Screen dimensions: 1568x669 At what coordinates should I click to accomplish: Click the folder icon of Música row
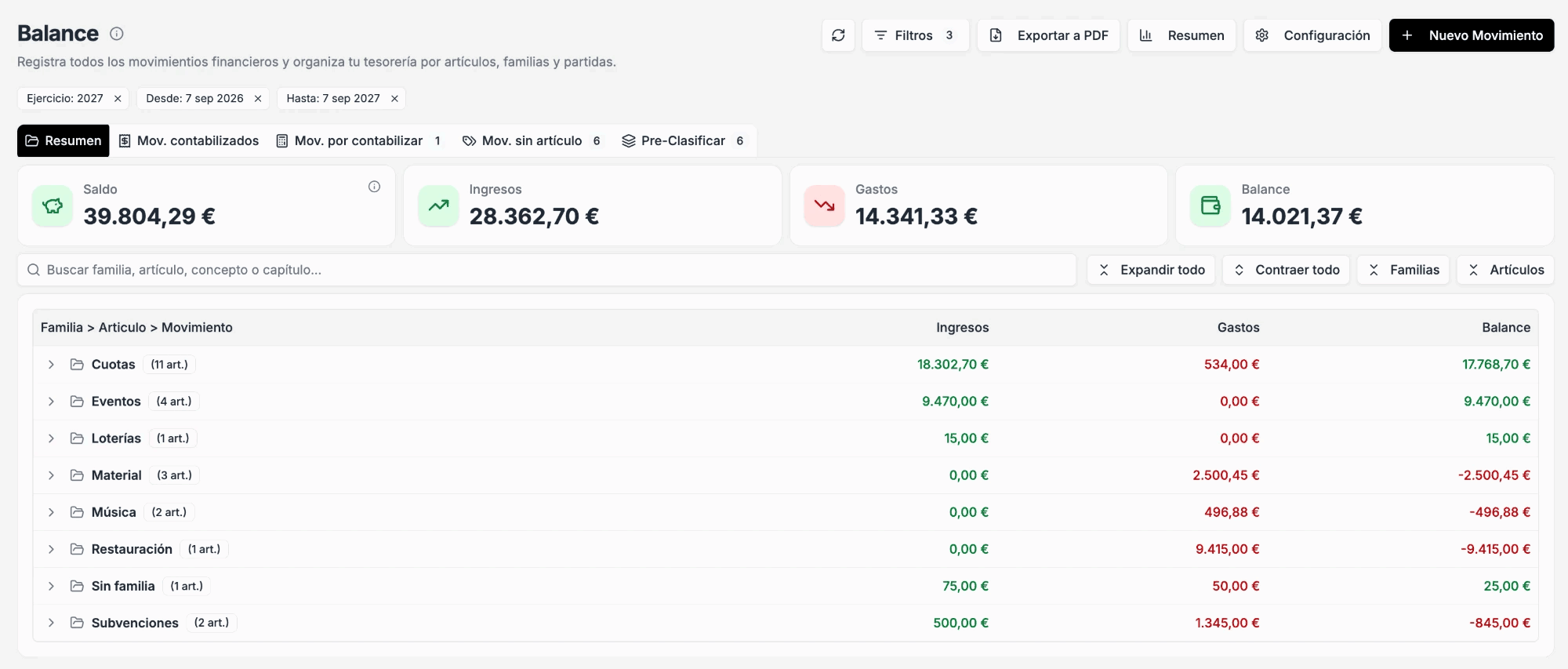77,512
